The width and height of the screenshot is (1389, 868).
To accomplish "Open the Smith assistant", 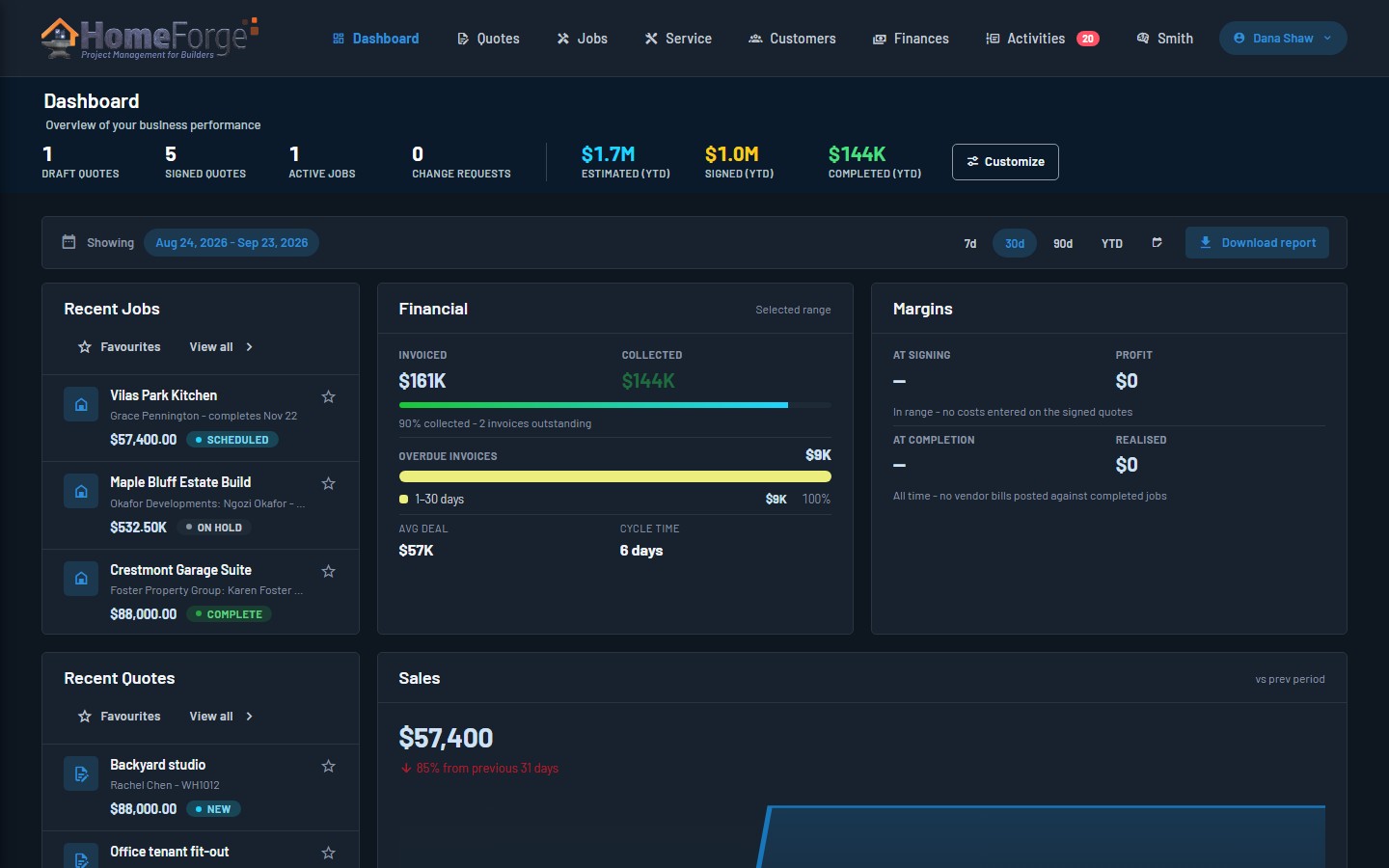I will pos(1164,39).
